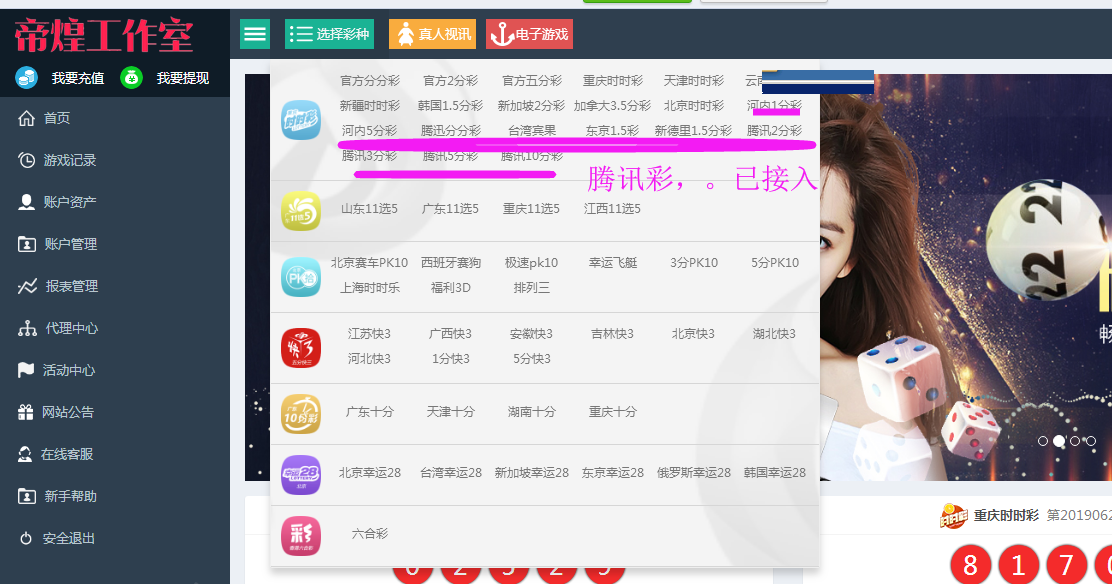Open the 选择彩种 lottery selector dropdown
Screen dimensions: 1112x584
329,34
